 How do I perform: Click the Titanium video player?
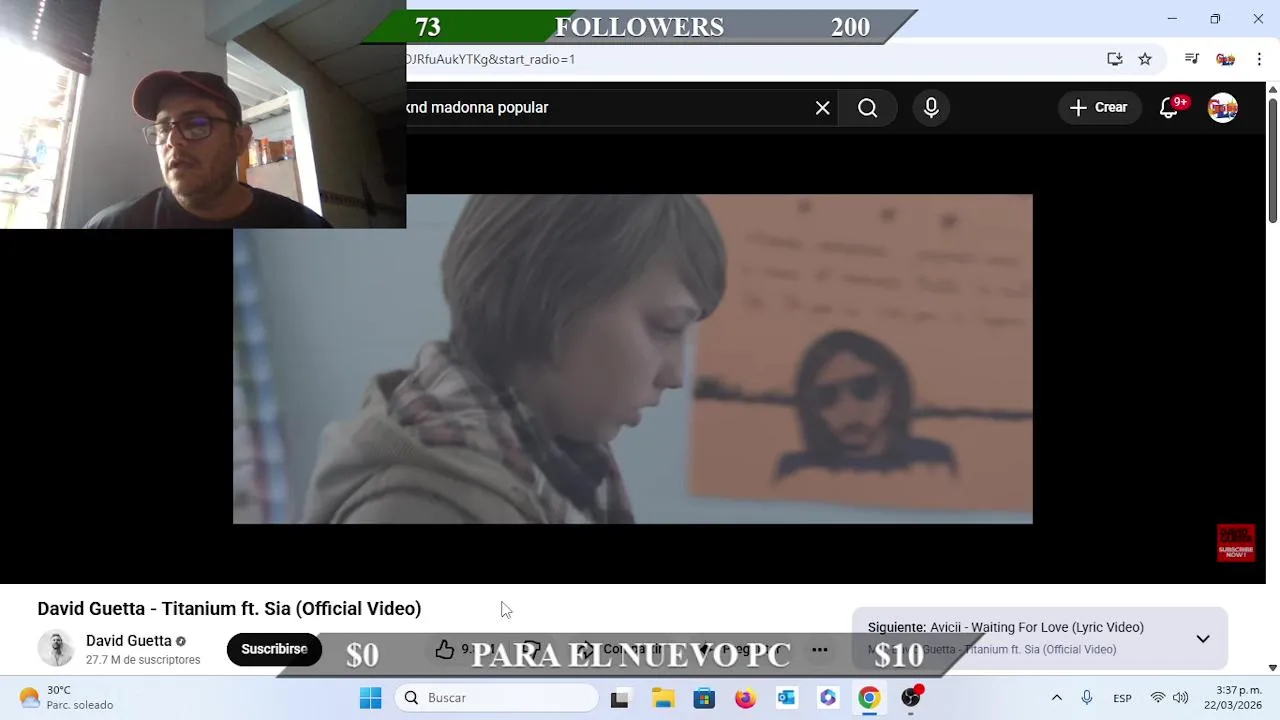pyautogui.click(x=632, y=359)
